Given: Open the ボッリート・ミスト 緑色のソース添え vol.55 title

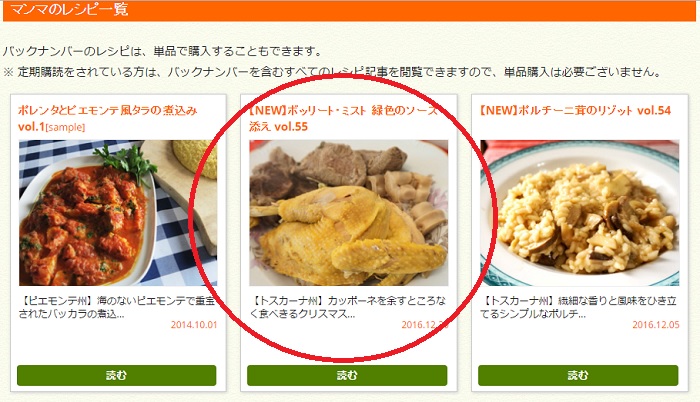Looking at the screenshot, I should pos(346,118).
